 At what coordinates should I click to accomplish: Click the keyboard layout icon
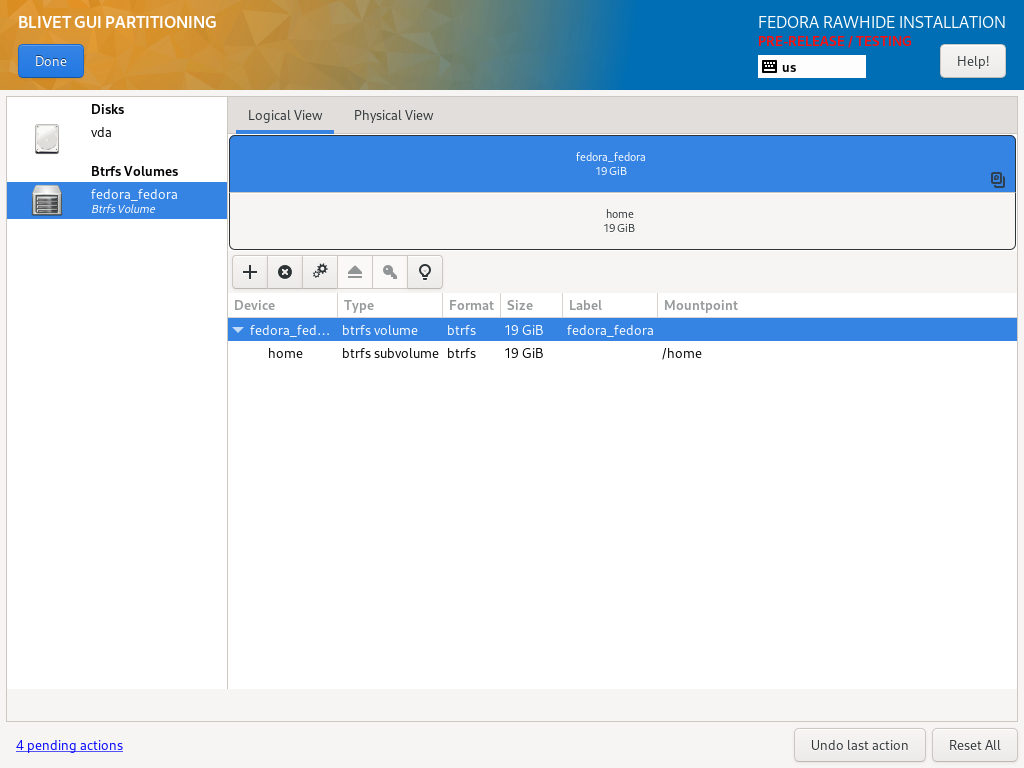point(769,67)
